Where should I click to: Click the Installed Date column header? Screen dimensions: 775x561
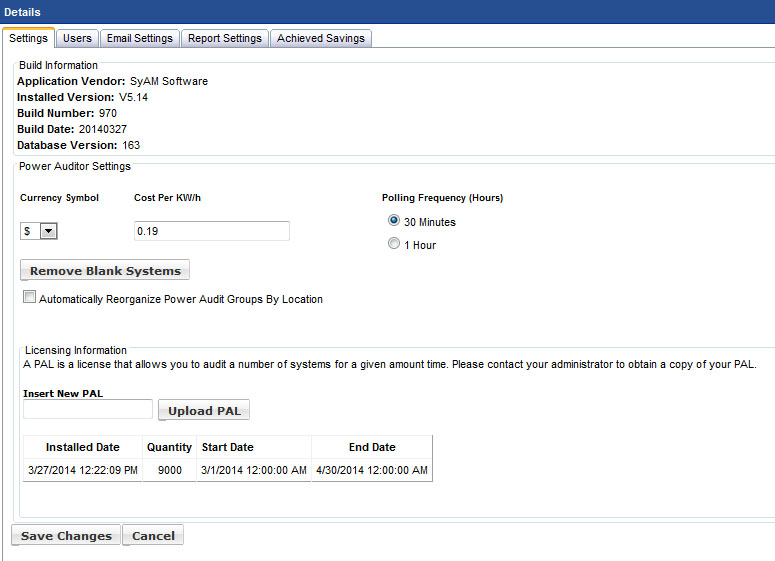click(x=82, y=447)
